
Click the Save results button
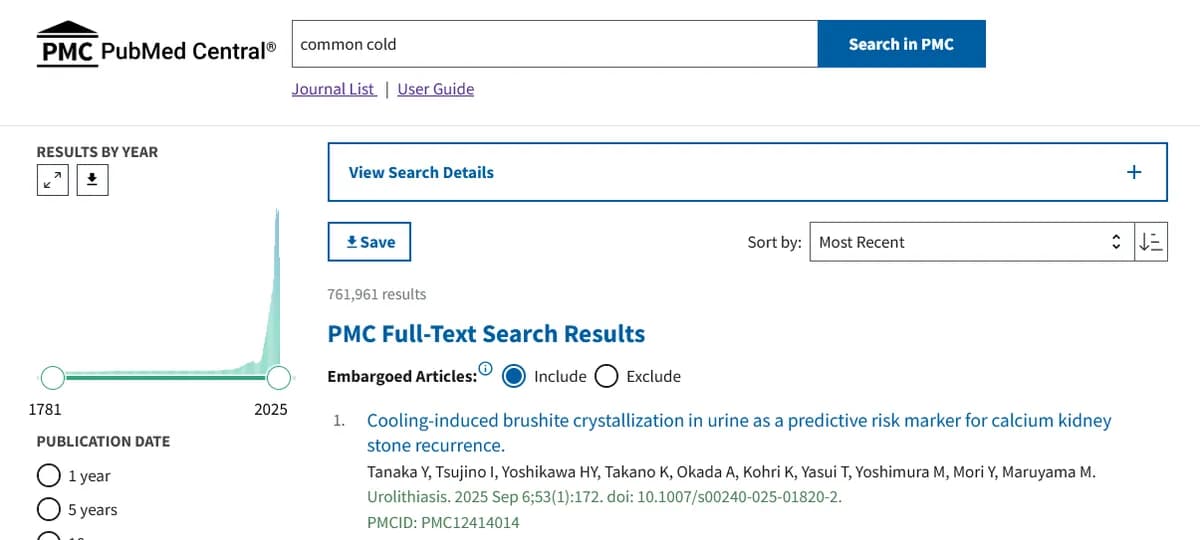click(369, 242)
